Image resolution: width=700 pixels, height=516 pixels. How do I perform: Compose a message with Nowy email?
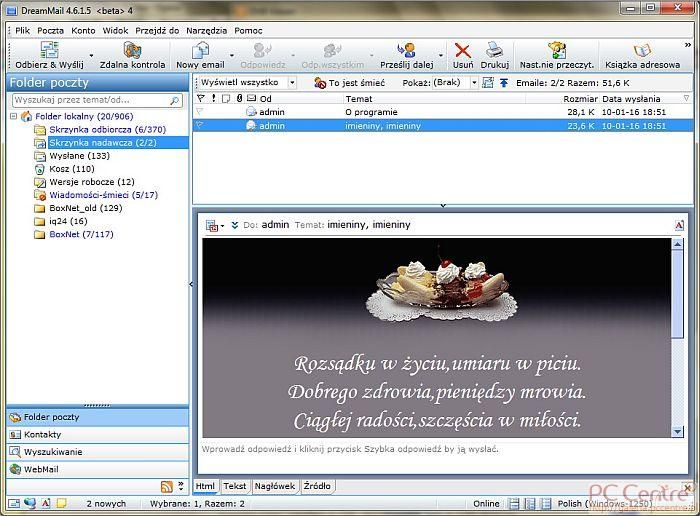[200, 50]
